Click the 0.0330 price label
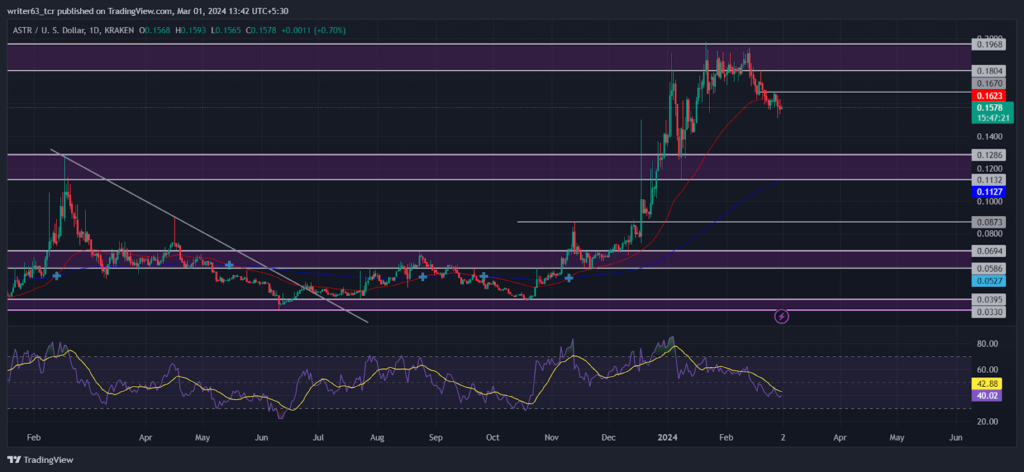This screenshot has width=1024, height=472. (987, 313)
